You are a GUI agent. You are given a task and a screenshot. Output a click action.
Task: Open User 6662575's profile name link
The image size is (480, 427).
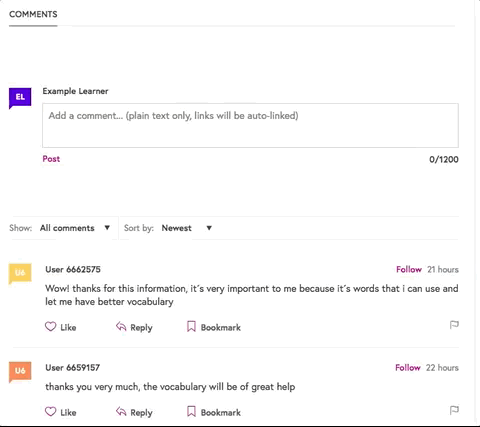tap(73, 269)
